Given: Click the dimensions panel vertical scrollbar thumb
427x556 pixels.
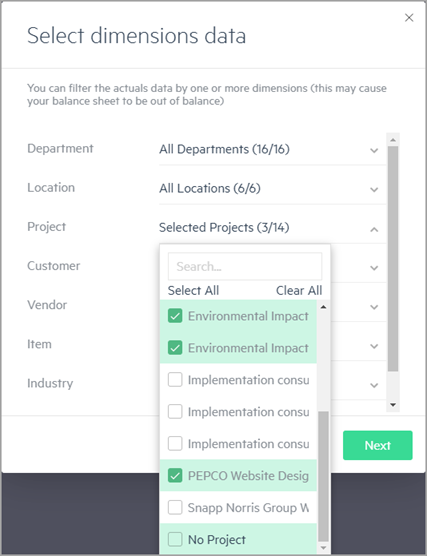Looking at the screenshot, I should tap(393, 259).
